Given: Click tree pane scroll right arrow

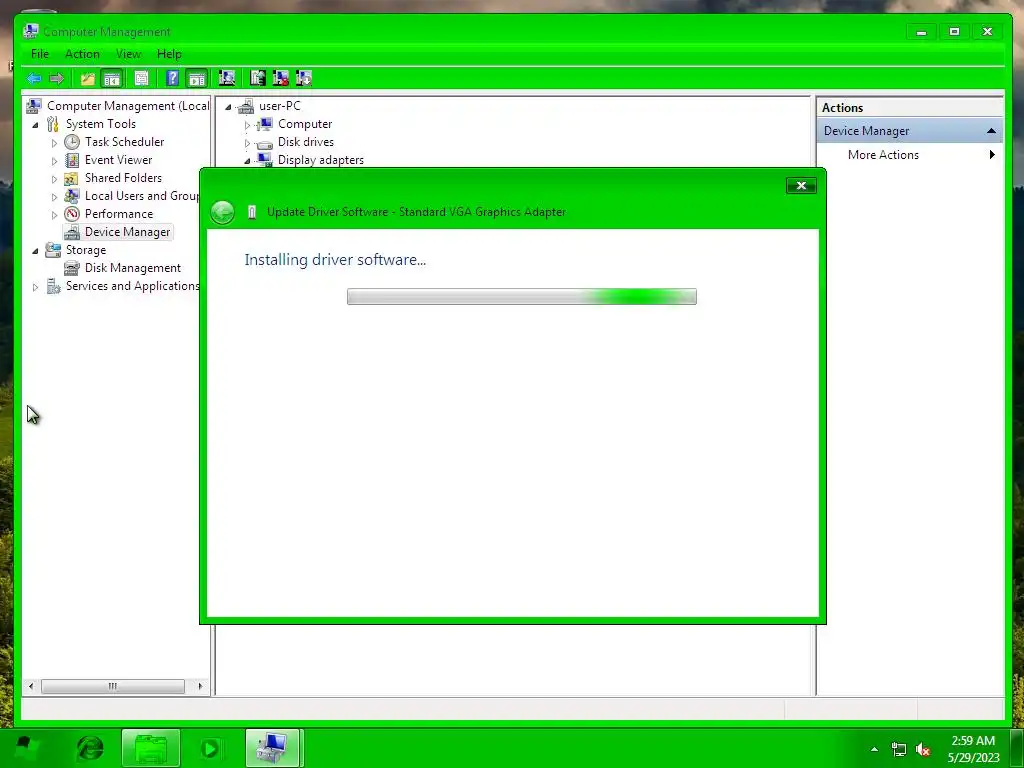Looking at the screenshot, I should [200, 686].
